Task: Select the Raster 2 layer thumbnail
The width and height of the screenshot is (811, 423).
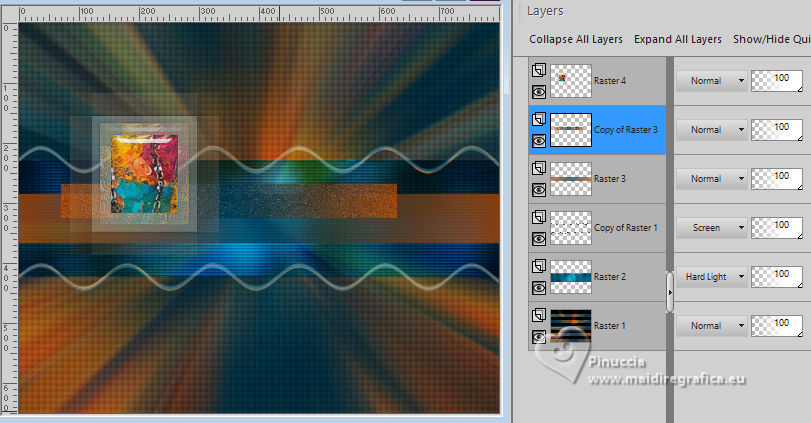Action: 570,277
